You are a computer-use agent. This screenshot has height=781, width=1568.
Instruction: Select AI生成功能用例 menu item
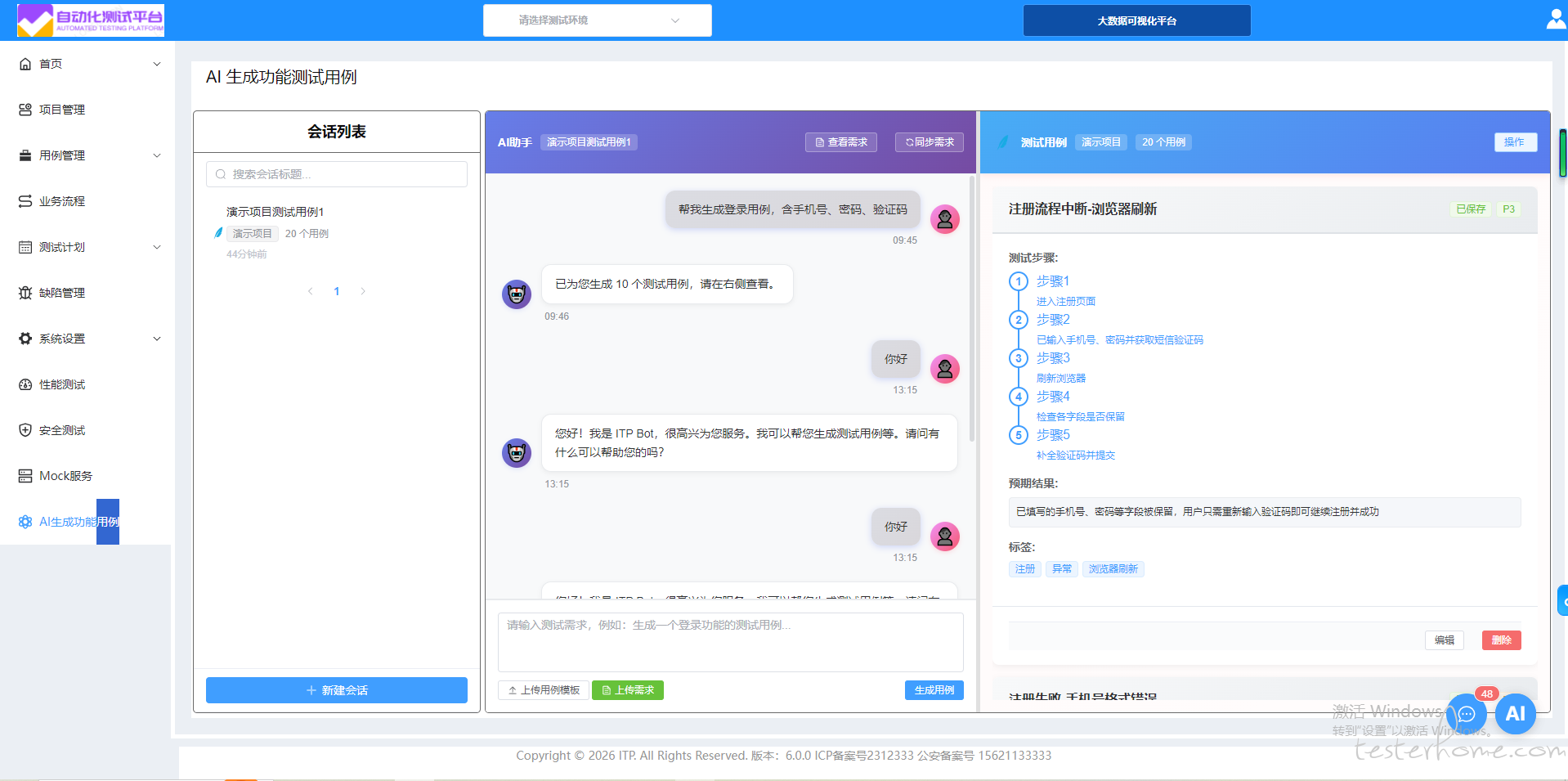[78, 522]
